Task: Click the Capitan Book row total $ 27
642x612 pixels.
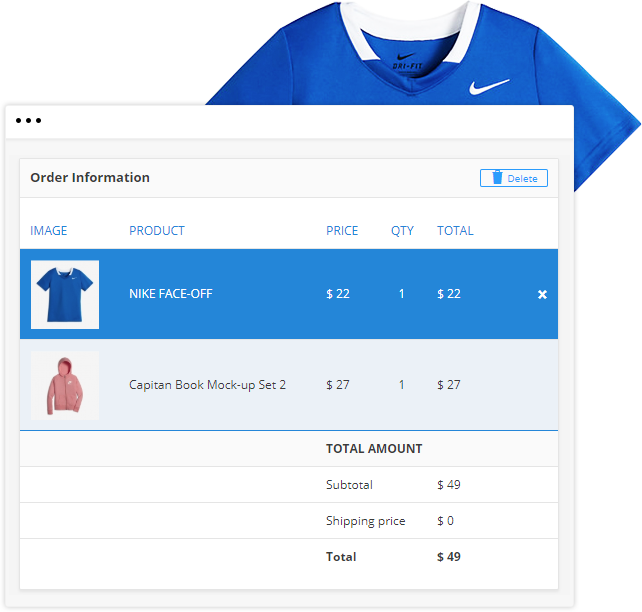Action: [x=448, y=385]
